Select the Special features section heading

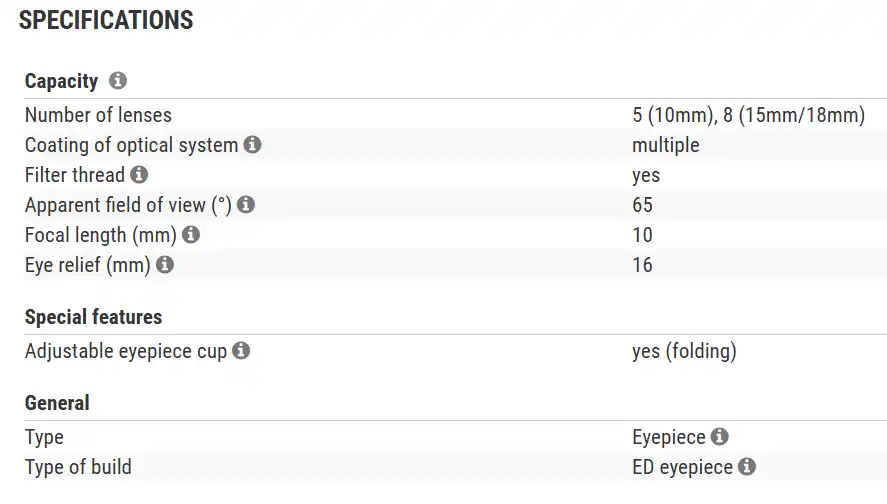click(x=93, y=317)
